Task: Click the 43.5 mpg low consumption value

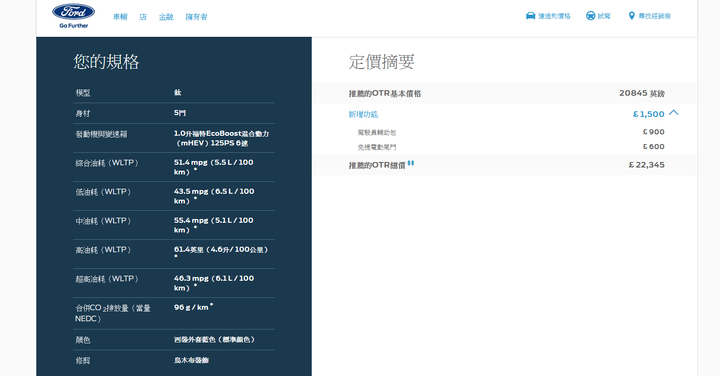Action: point(214,196)
